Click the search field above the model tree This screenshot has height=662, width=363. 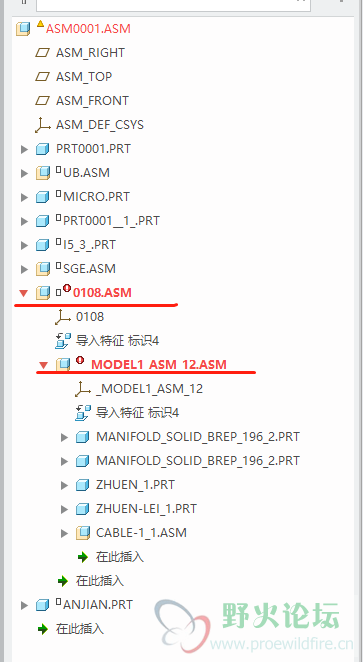pyautogui.click(x=173, y=4)
